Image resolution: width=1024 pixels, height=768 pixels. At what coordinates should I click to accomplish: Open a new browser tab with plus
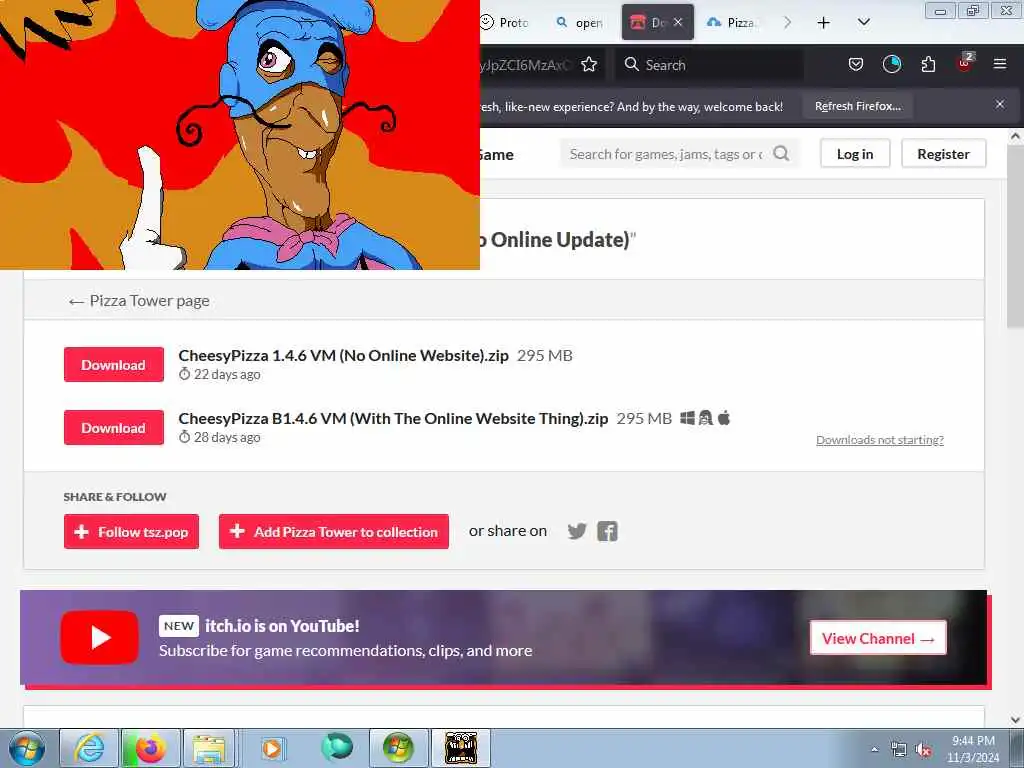pos(824,23)
